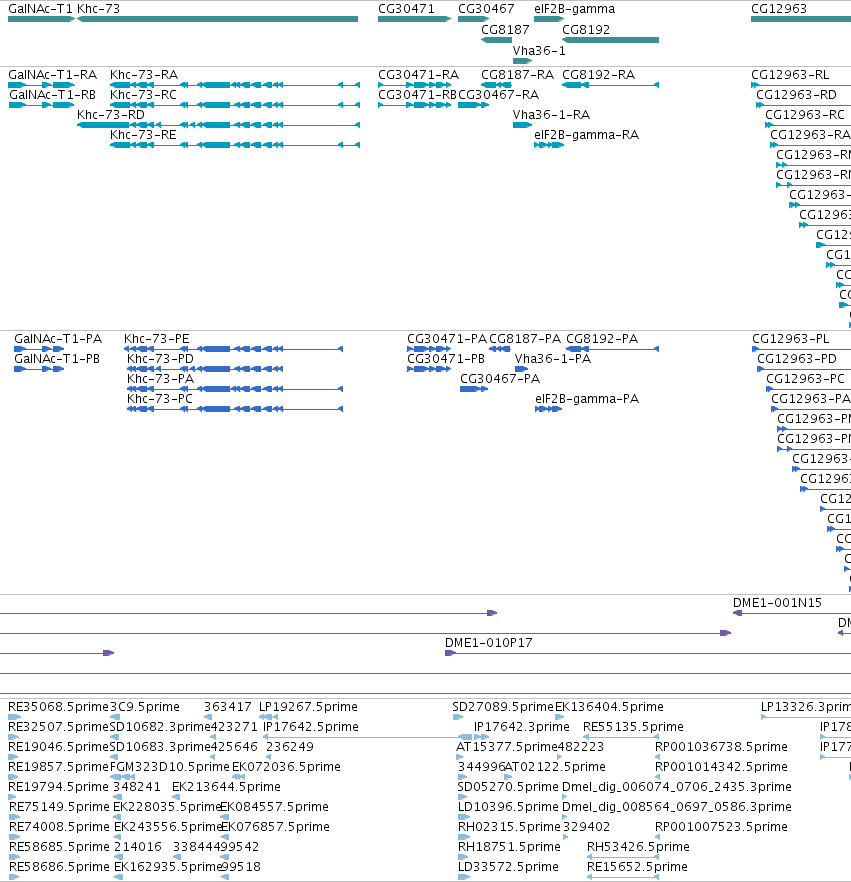Open the CG8187-PA protein label
The width and height of the screenshot is (851, 882).
(x=525, y=339)
